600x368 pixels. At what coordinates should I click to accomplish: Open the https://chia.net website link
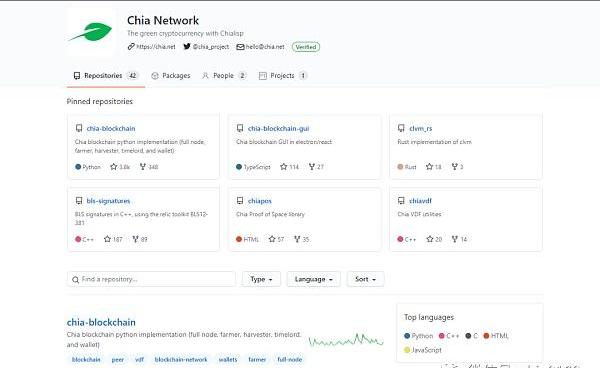click(156, 47)
